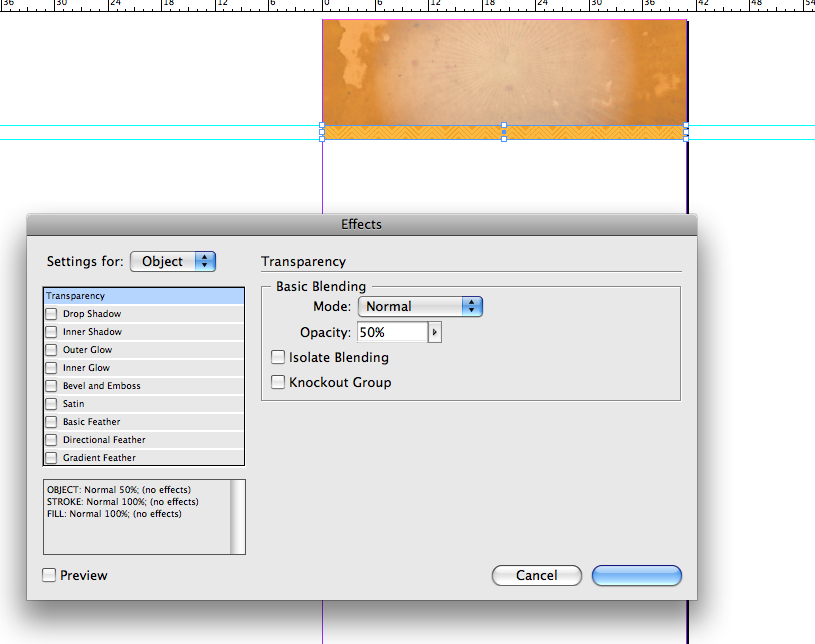
Task: Toggle the Isolate Blending checkbox
Action: tap(278, 357)
